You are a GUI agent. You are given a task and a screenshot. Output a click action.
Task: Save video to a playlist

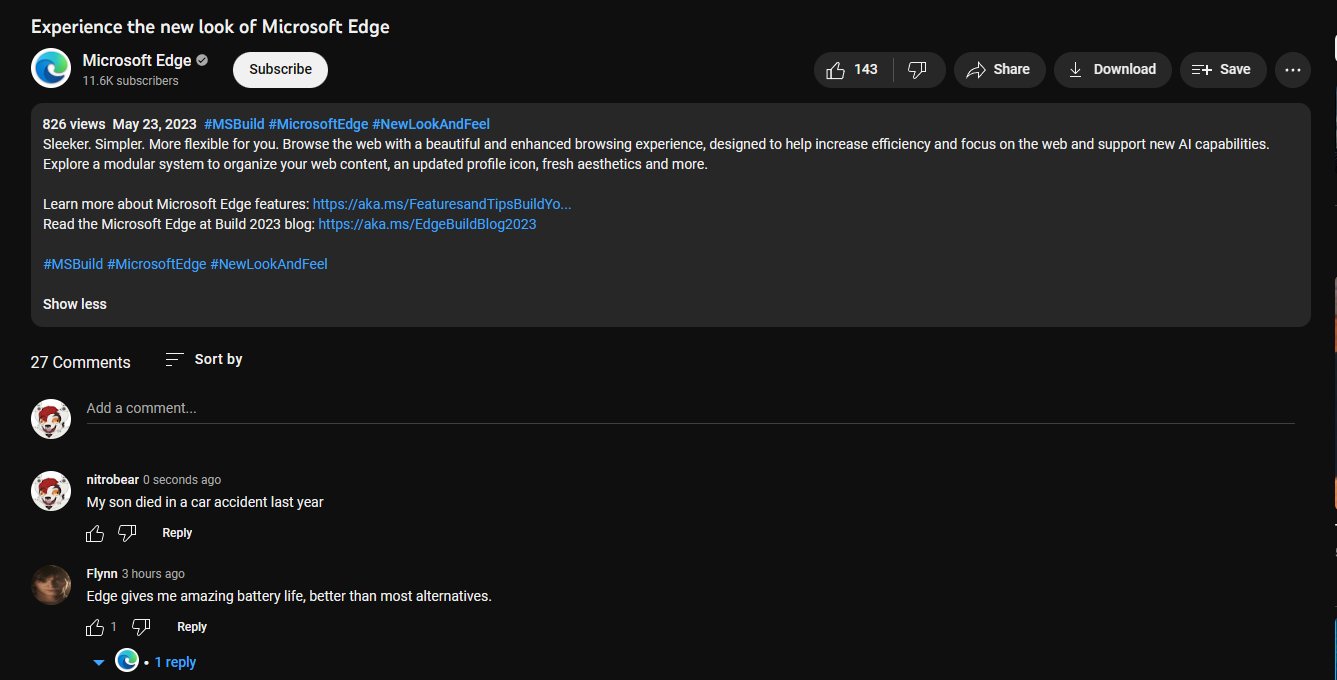click(1222, 70)
